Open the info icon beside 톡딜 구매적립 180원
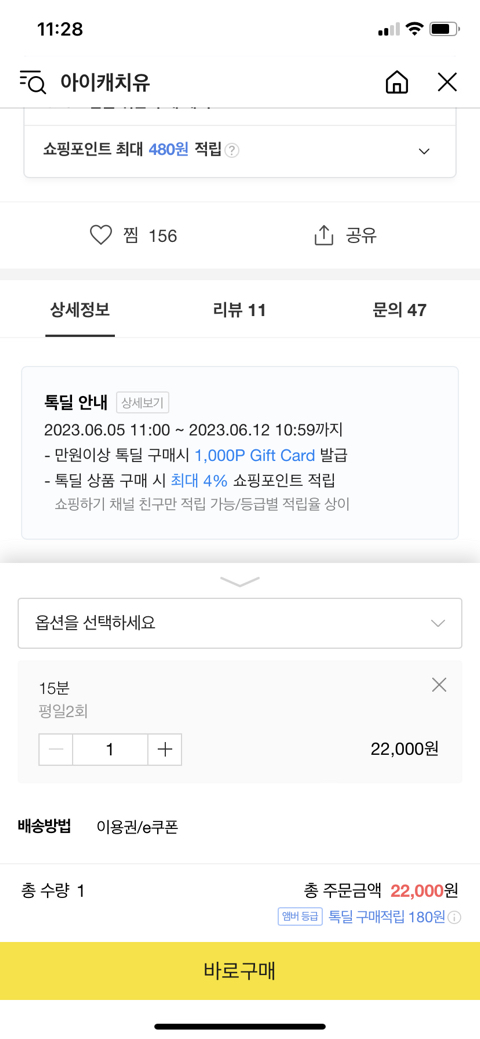 pyautogui.click(x=454, y=918)
